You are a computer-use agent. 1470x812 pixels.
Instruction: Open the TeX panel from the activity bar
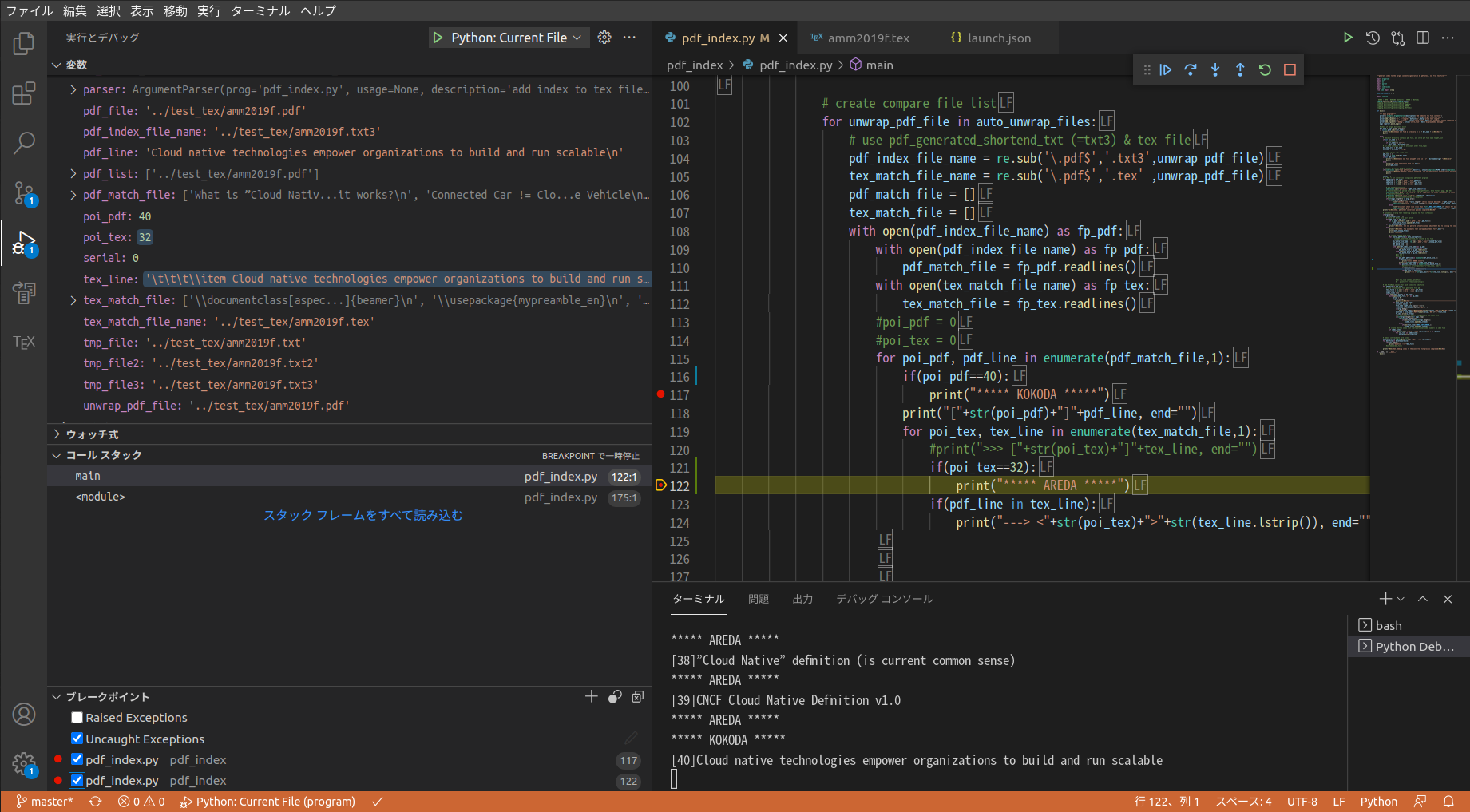pyautogui.click(x=24, y=342)
